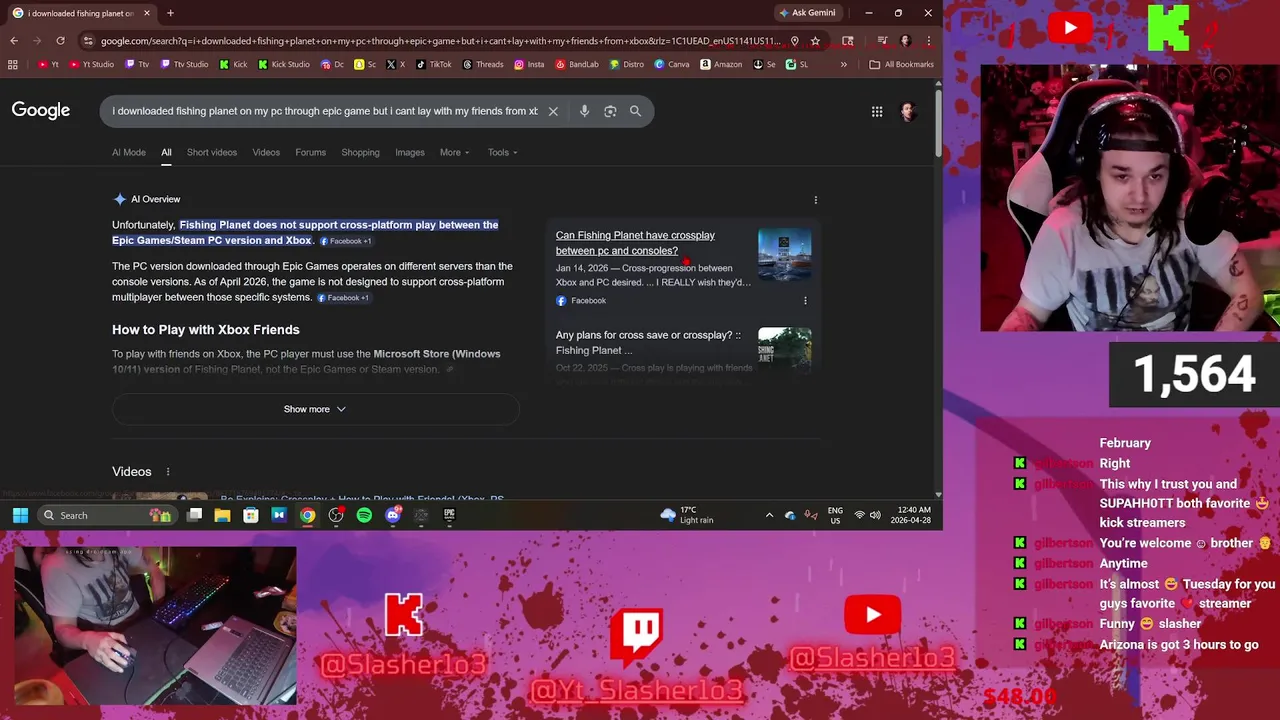Click the taskbar Search box

point(106,515)
